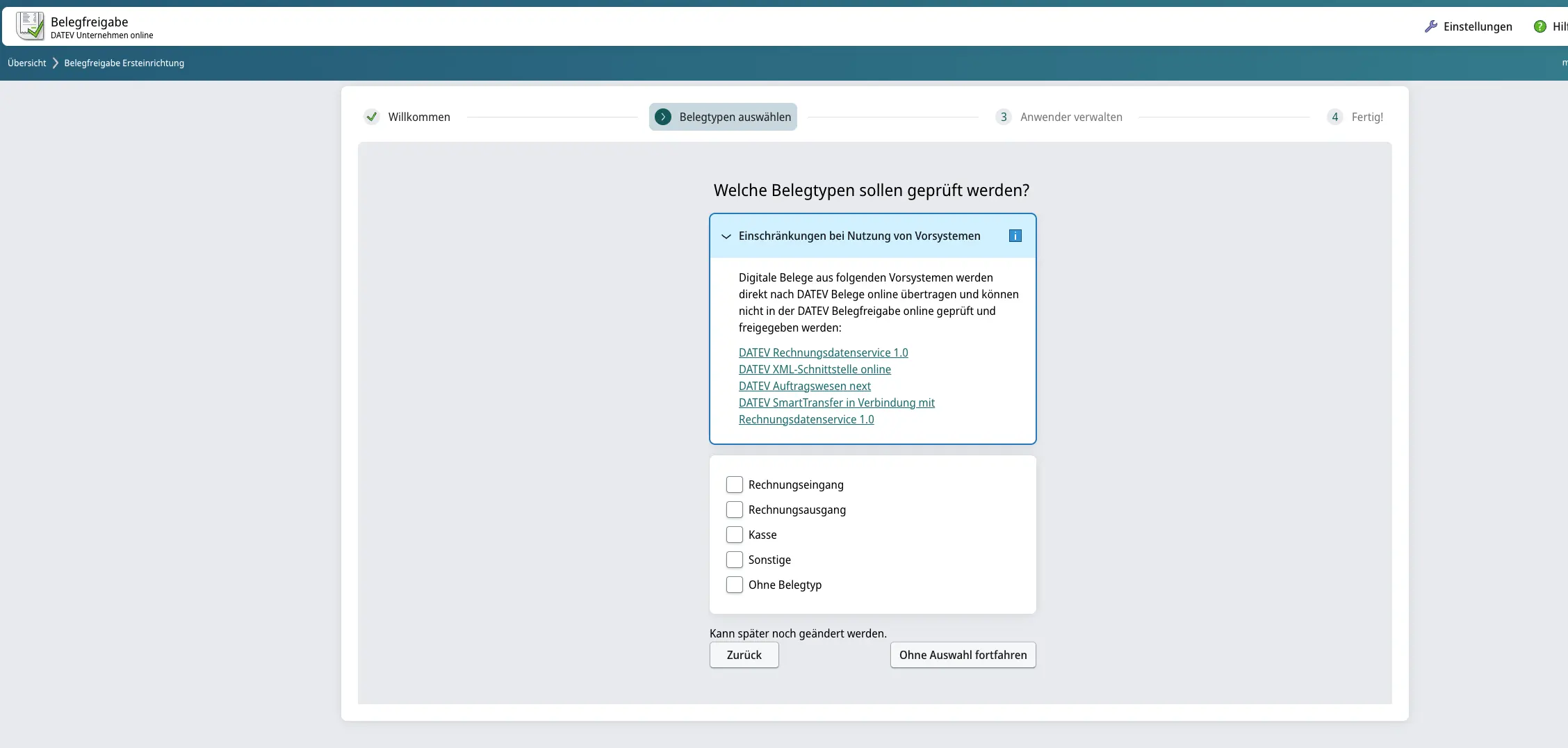Image resolution: width=1568 pixels, height=748 pixels.
Task: Select the Anwender verwalten wizard step
Action: [1071, 117]
